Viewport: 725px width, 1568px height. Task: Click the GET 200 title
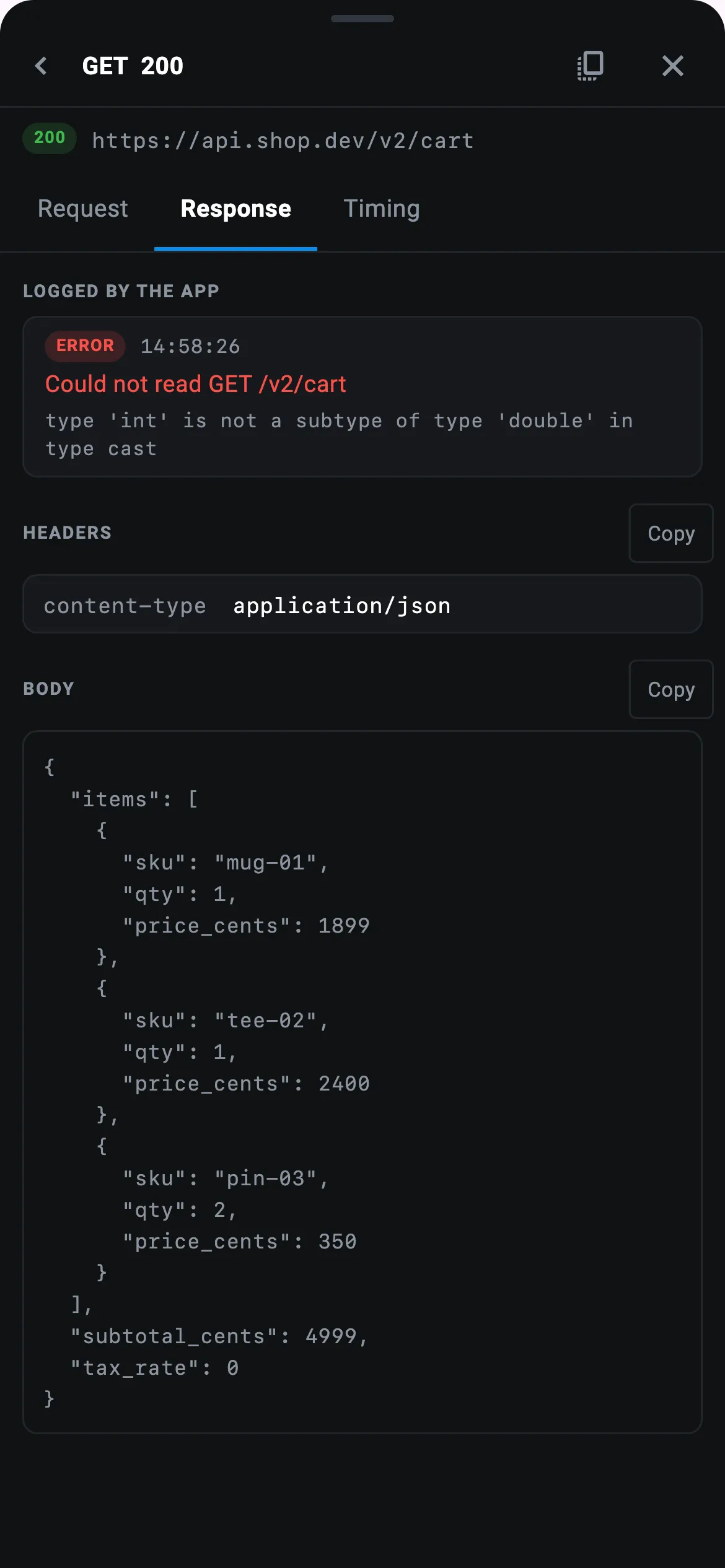pos(133,66)
